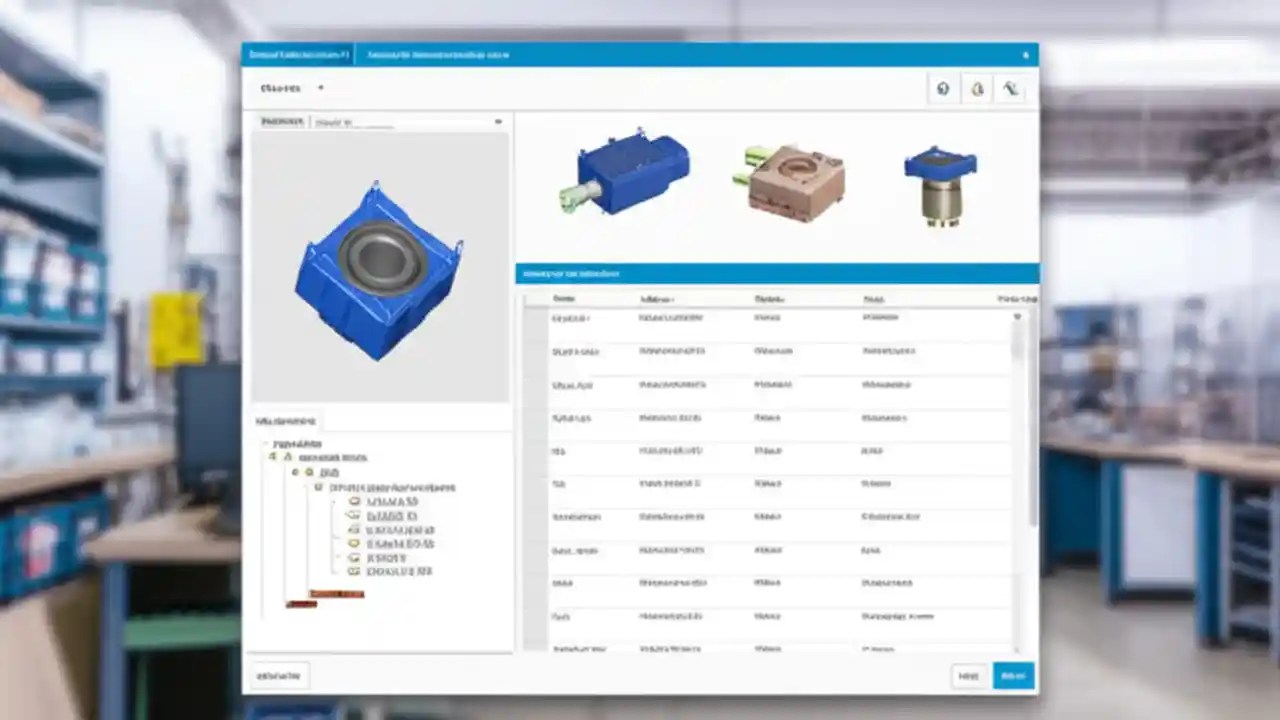Toggle visibility of the last tree leaf item

352,571
